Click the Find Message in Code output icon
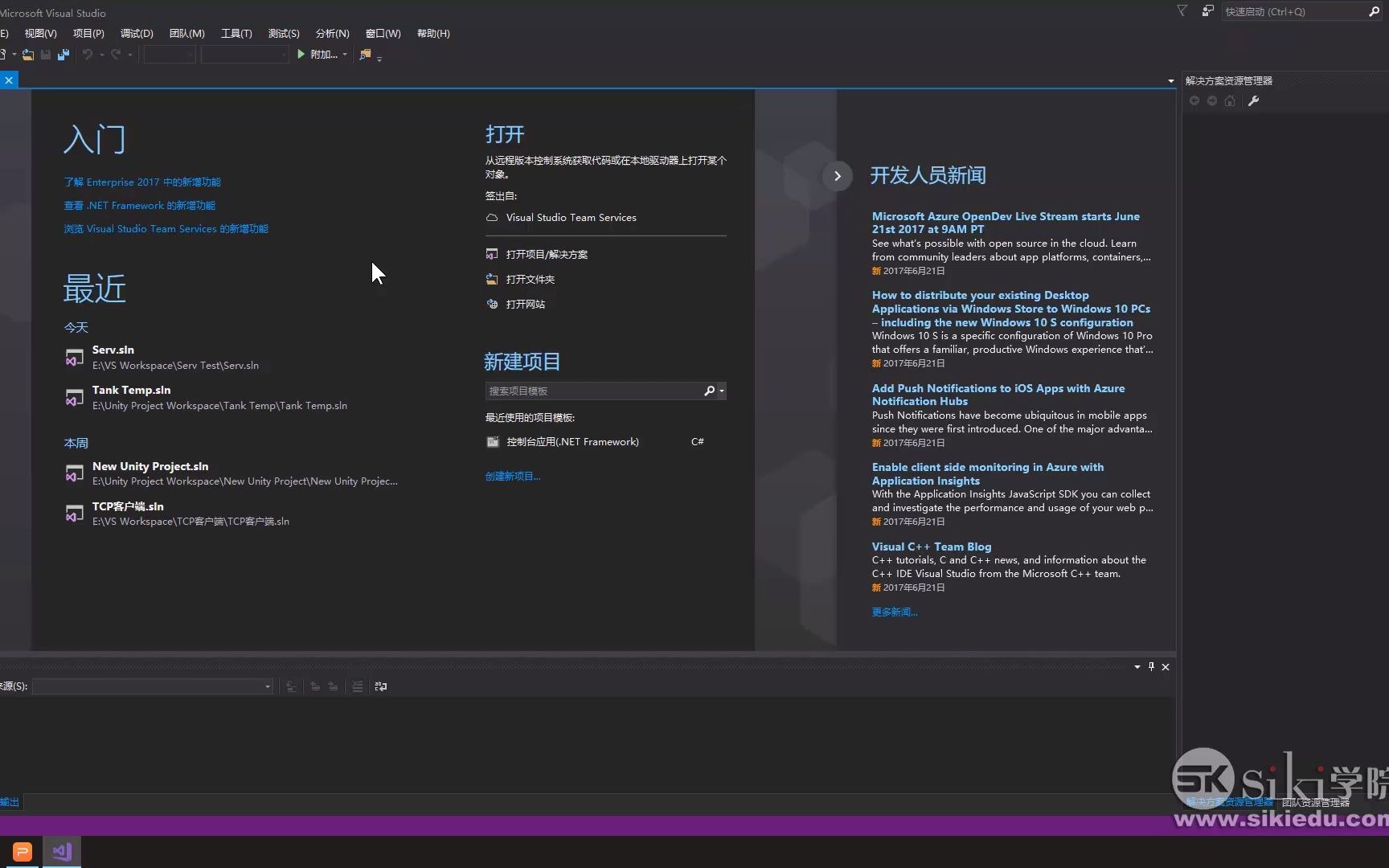1389x868 pixels. click(291, 686)
